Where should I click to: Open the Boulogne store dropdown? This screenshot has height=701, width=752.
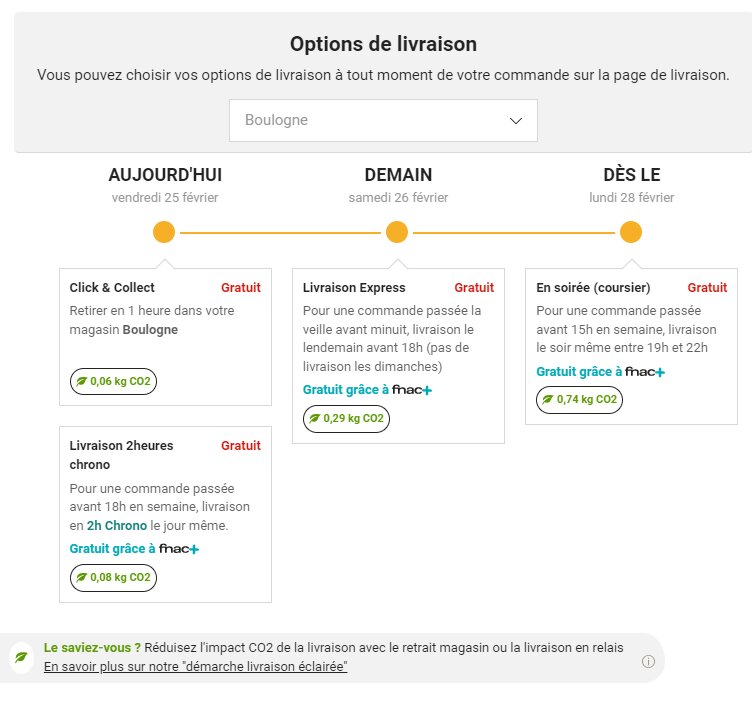pyautogui.click(x=383, y=120)
